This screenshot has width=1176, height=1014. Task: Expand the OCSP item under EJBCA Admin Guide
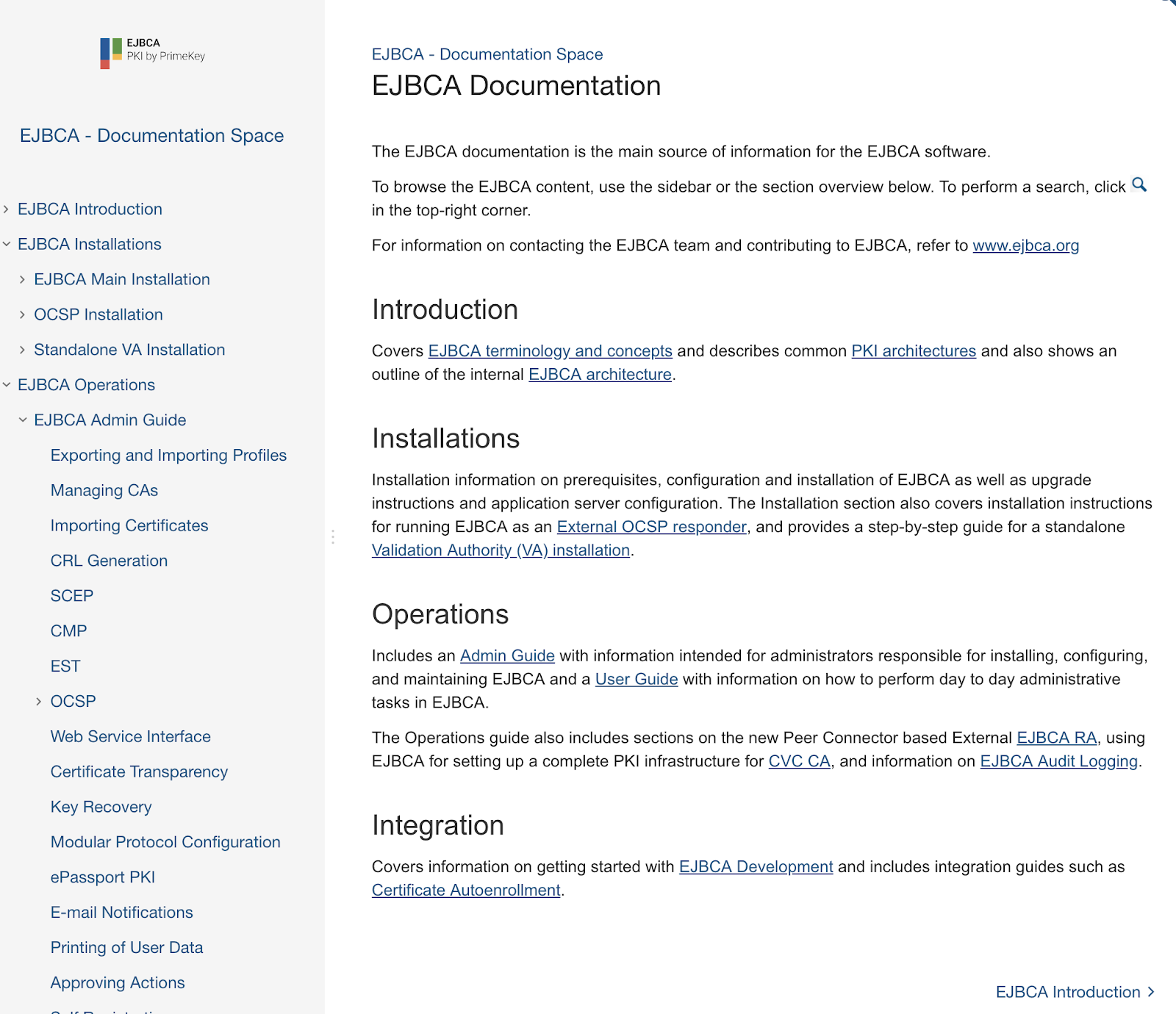tap(38, 700)
